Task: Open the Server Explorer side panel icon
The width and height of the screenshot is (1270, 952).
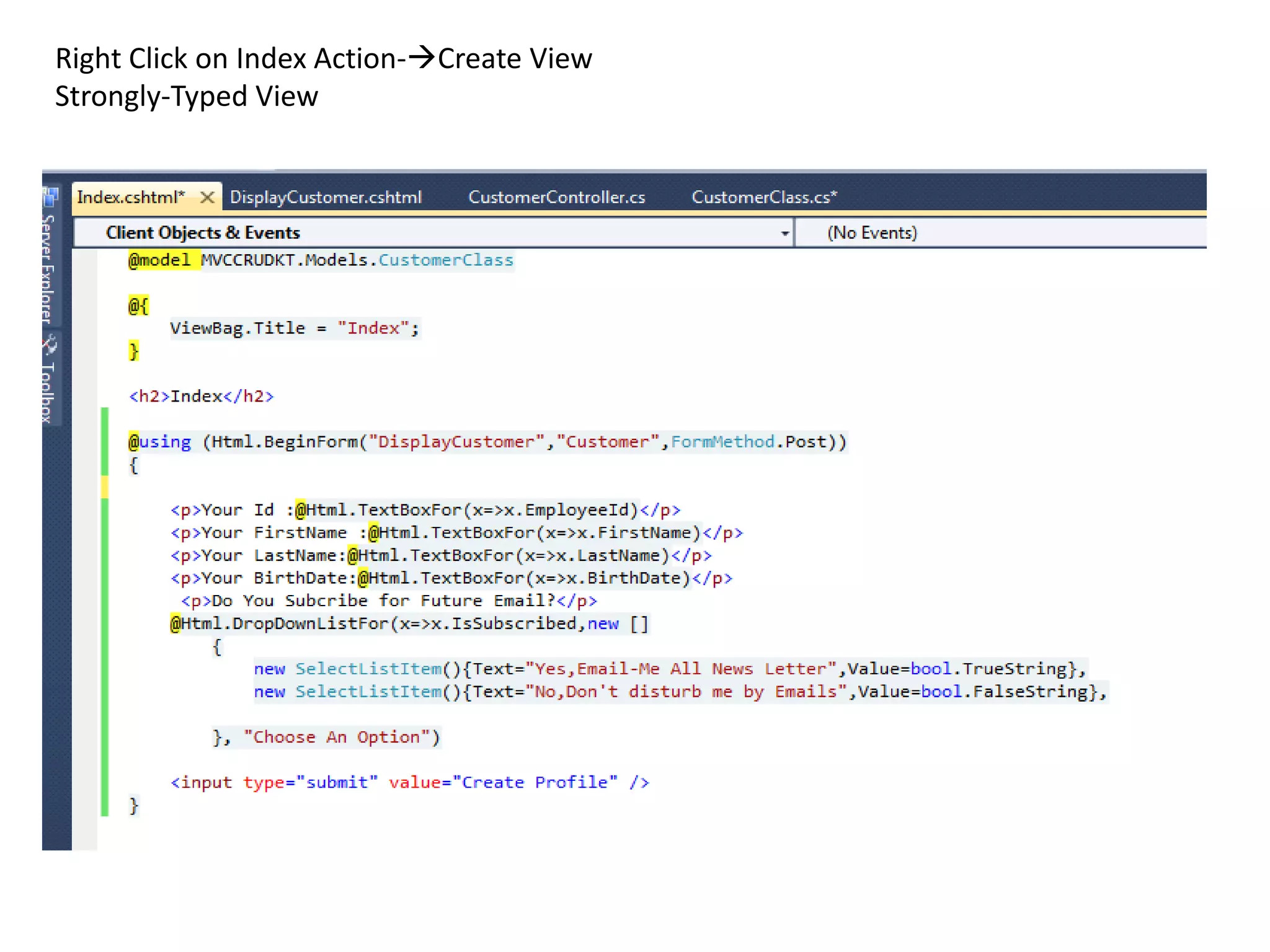Action: point(50,197)
